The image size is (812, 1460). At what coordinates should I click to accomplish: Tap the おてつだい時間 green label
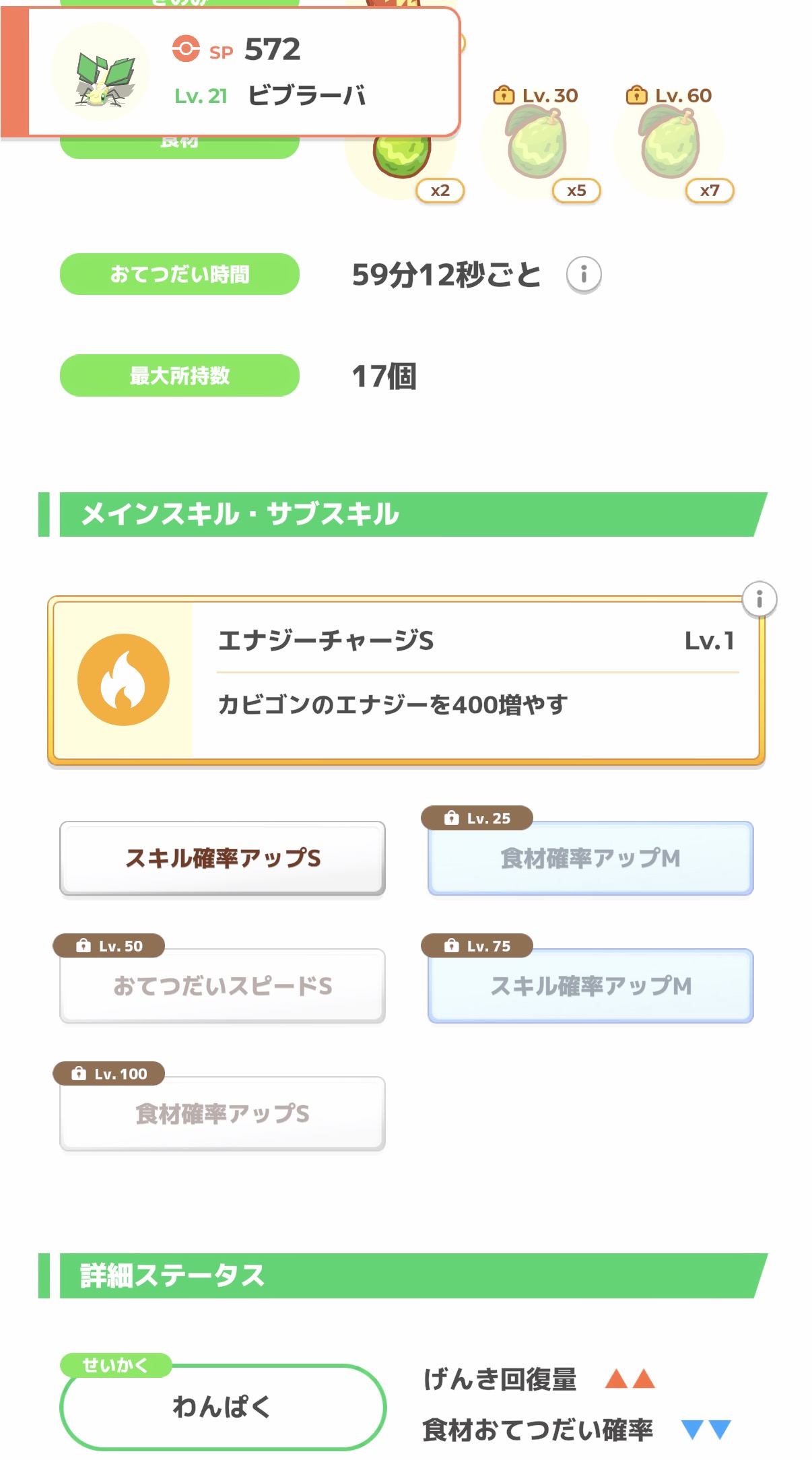click(180, 274)
